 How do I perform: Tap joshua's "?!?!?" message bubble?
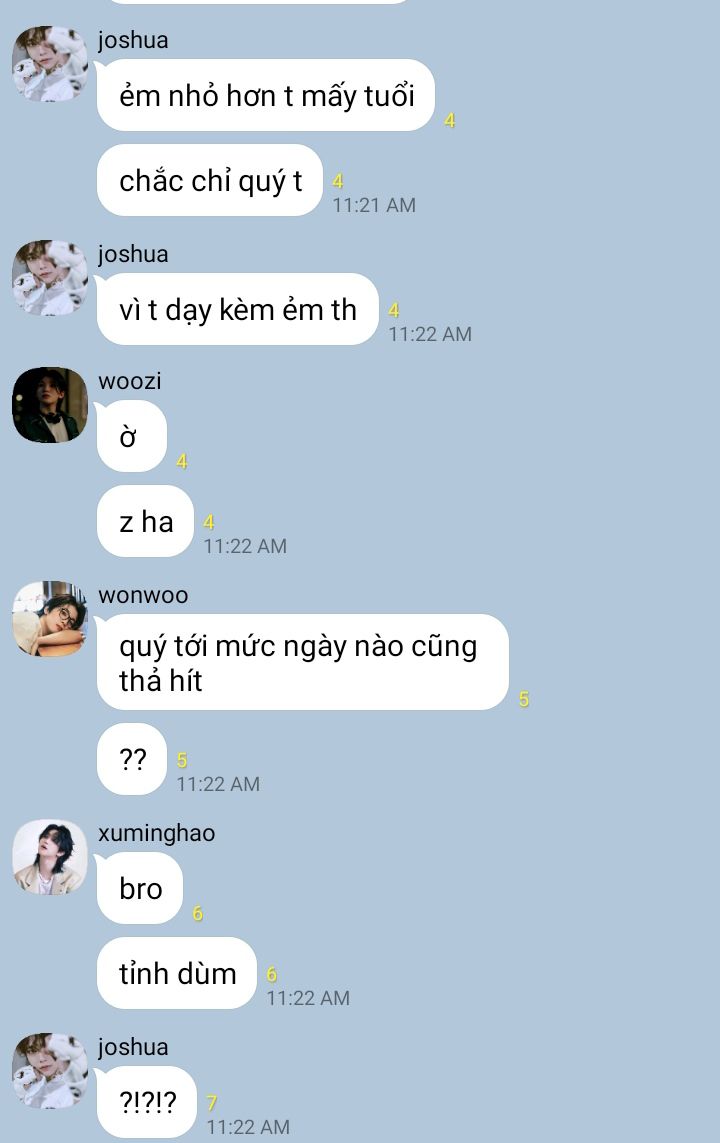click(x=147, y=1101)
